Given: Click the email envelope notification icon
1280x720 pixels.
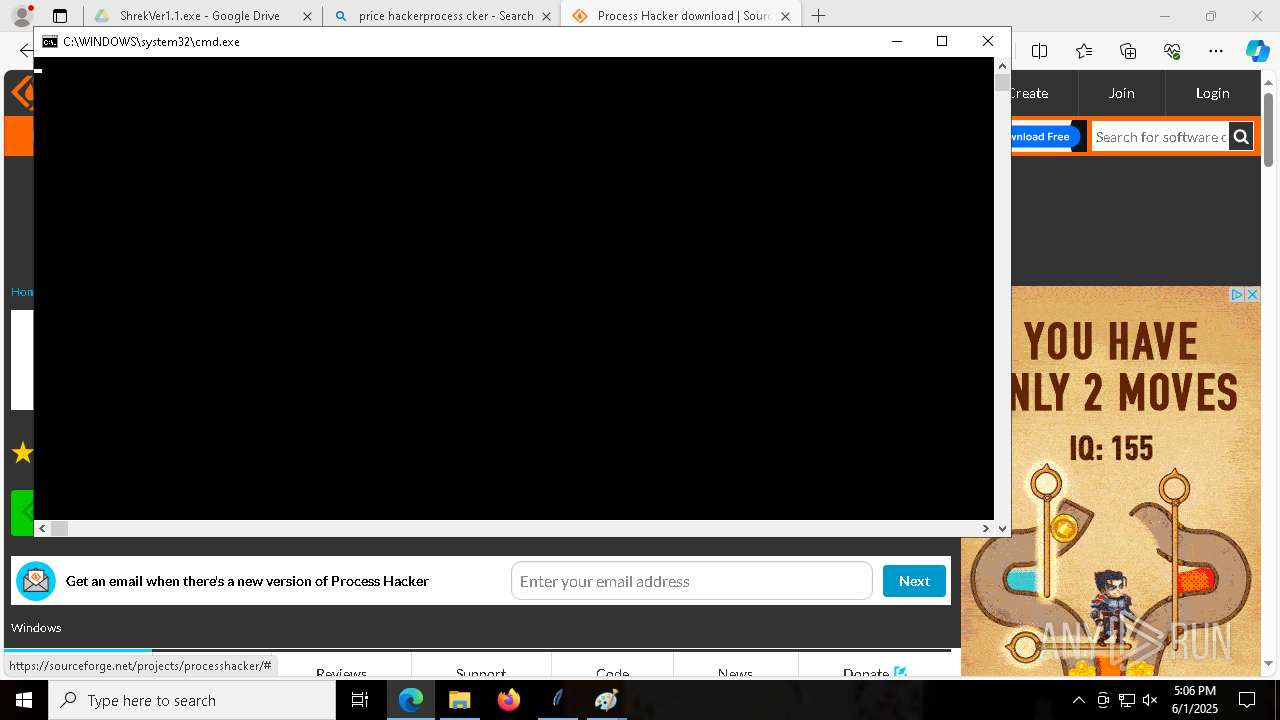Looking at the screenshot, I should (36, 581).
